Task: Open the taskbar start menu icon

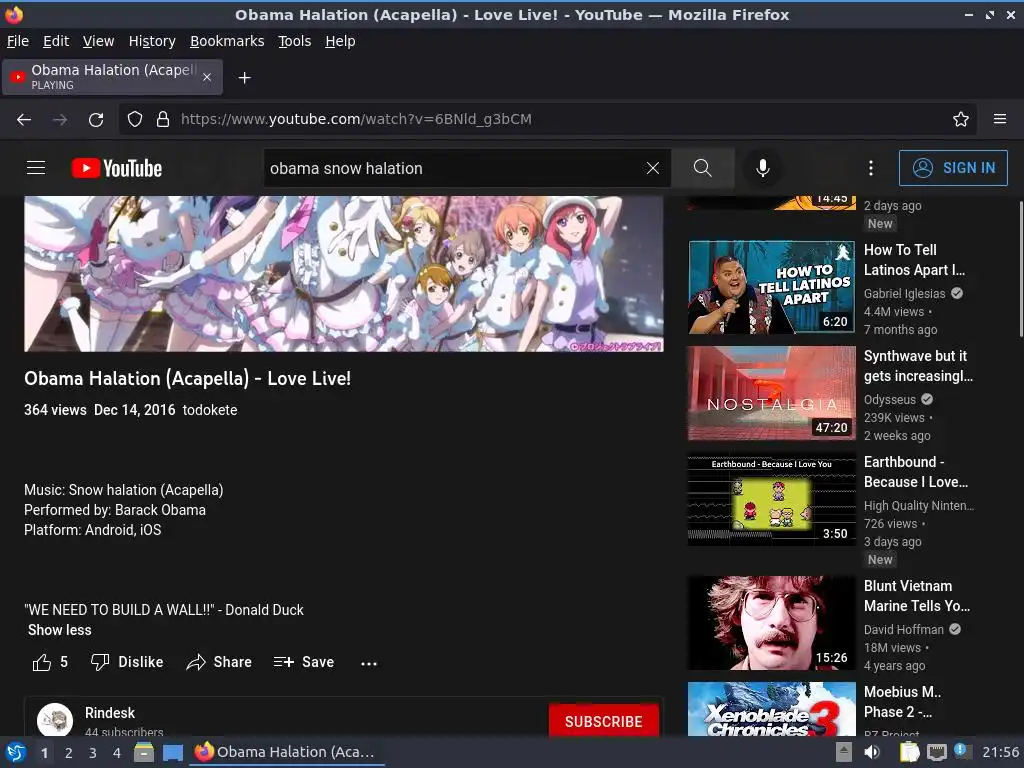Action: pos(16,752)
